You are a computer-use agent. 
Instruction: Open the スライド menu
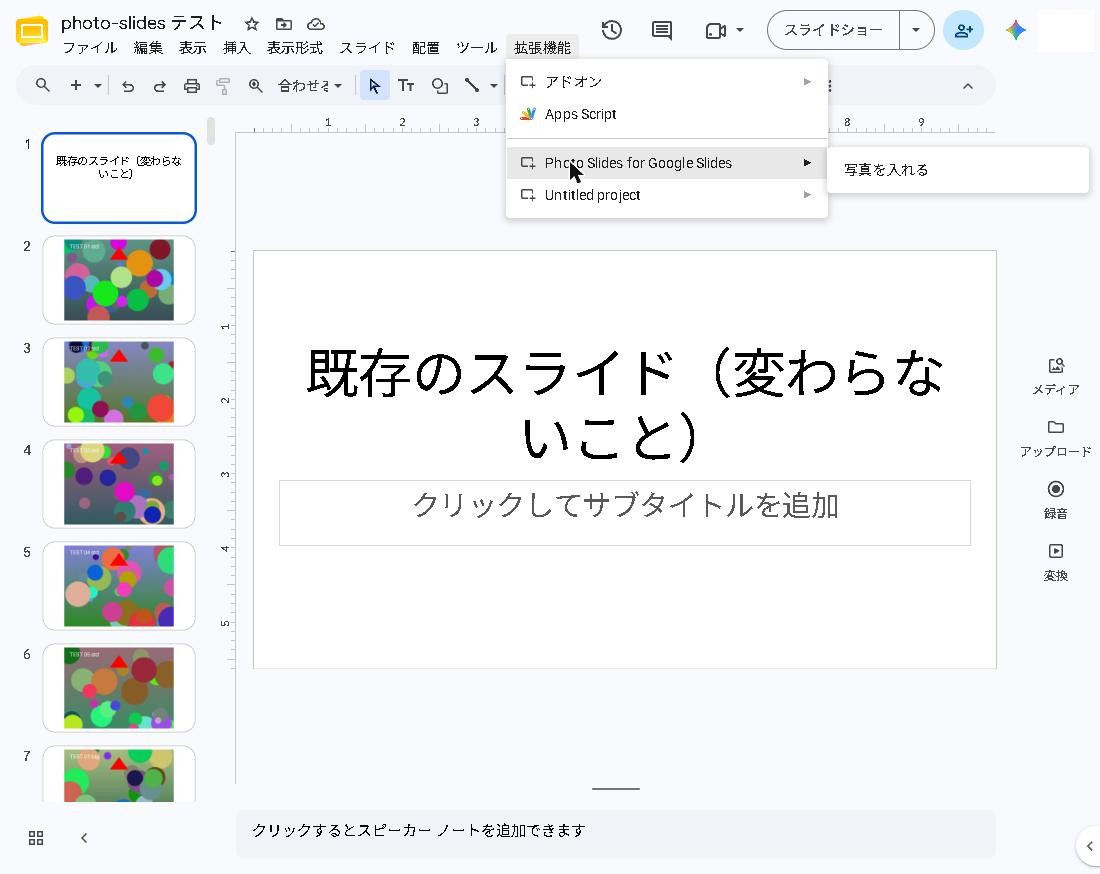coord(367,48)
